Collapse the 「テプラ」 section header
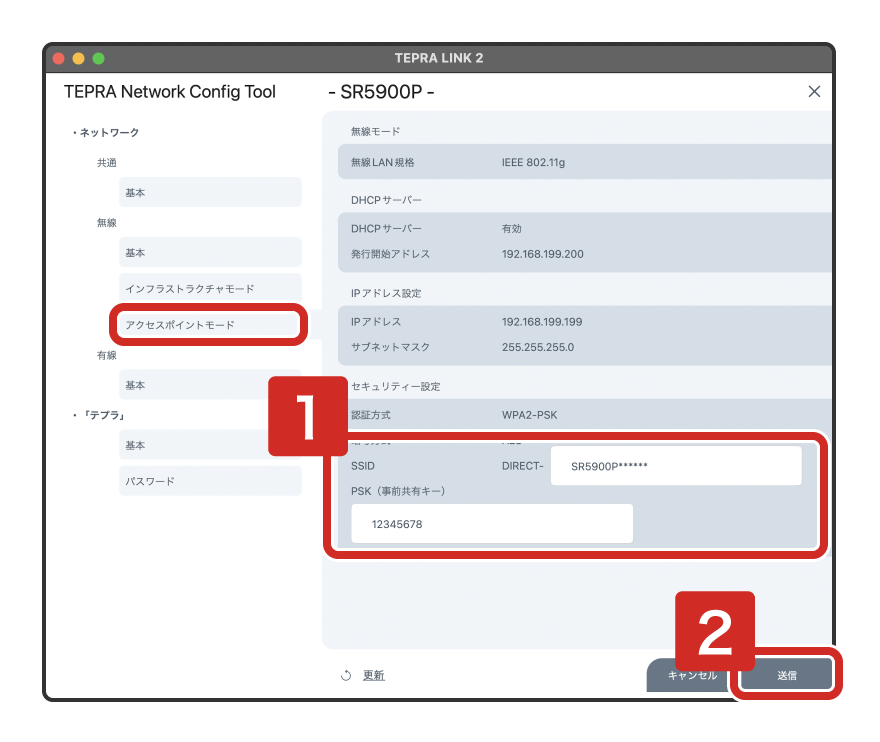 (101, 415)
